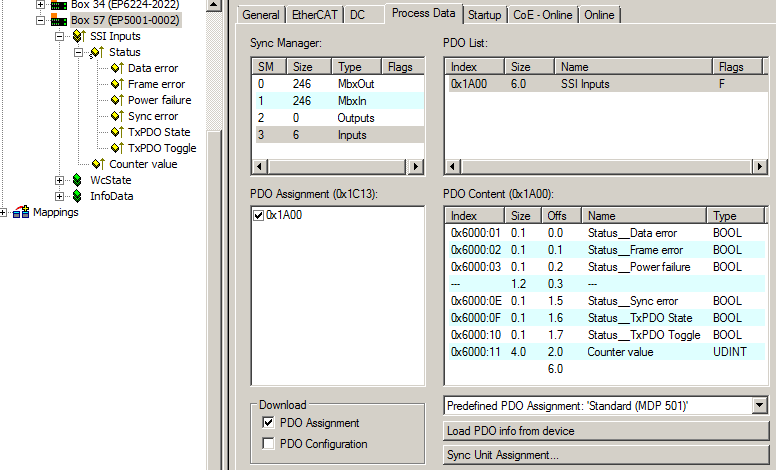This screenshot has width=776, height=470.
Task: Click Sync Manager right scroll arrow
Action: (x=415, y=167)
